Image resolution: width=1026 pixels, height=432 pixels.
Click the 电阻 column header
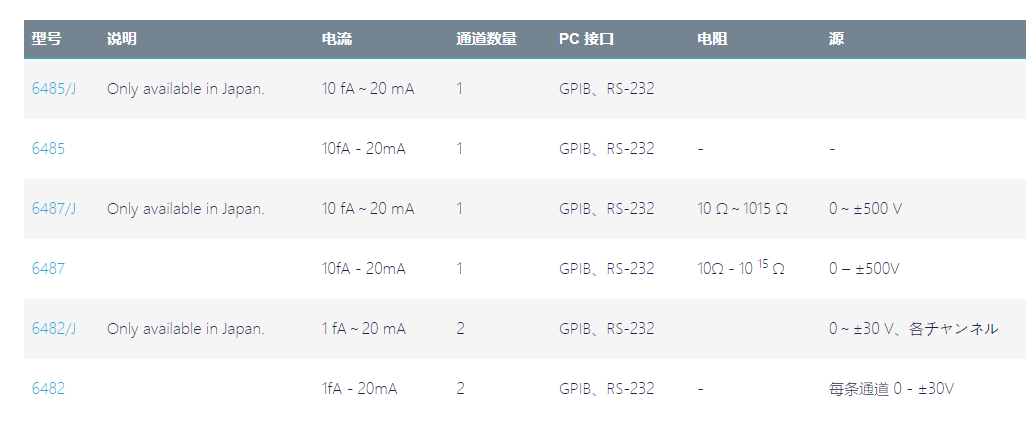(713, 39)
